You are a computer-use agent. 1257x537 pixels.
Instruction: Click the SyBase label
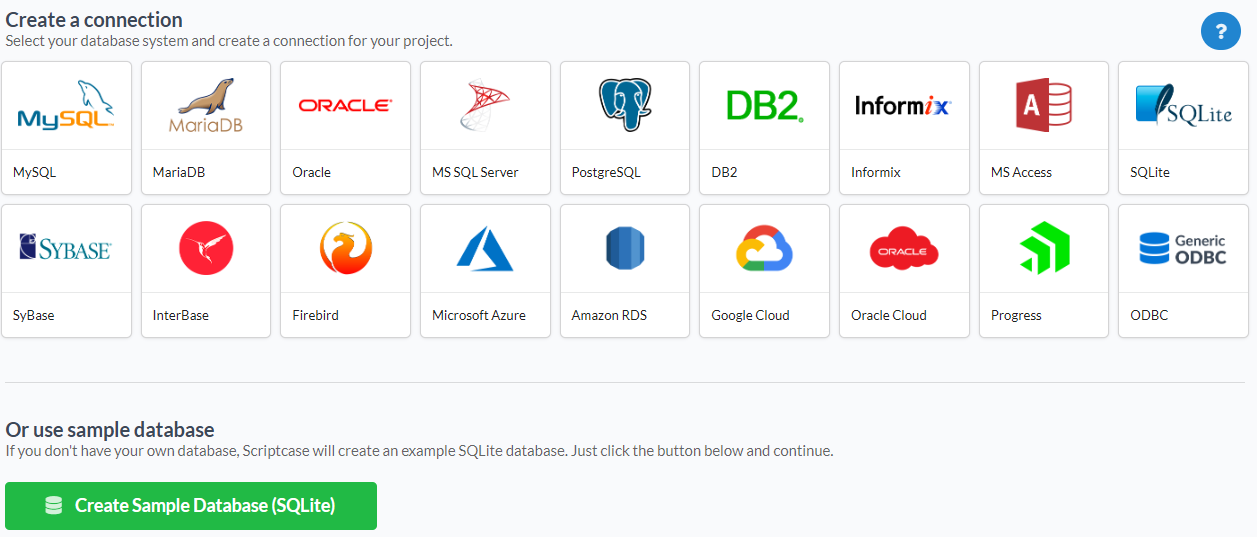coord(34,315)
